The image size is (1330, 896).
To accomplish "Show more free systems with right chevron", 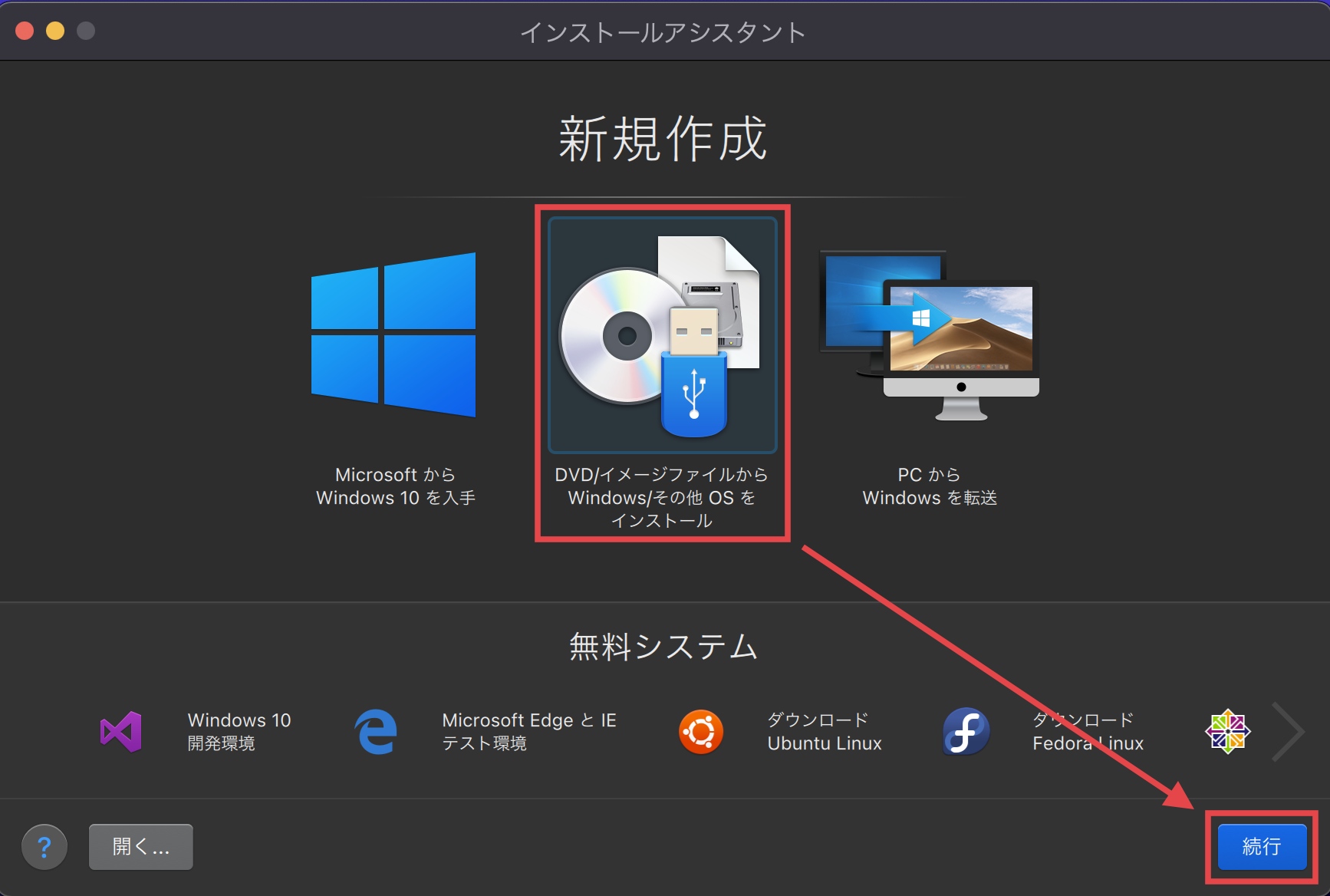I will 1287,732.
